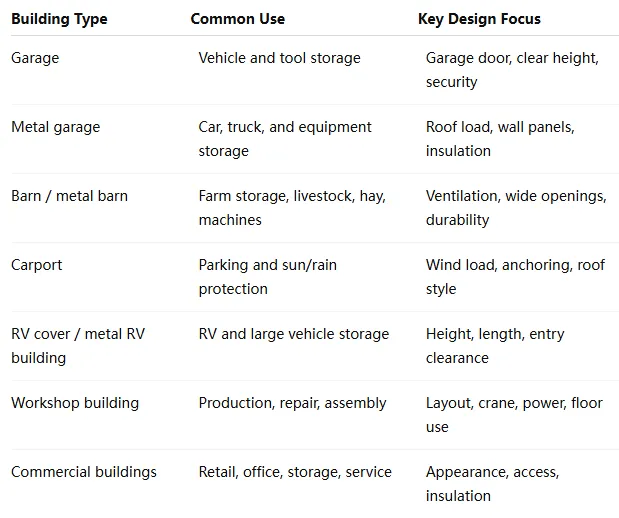Select the Metal garage cell
The width and height of the screenshot is (619, 518).
(x=56, y=127)
